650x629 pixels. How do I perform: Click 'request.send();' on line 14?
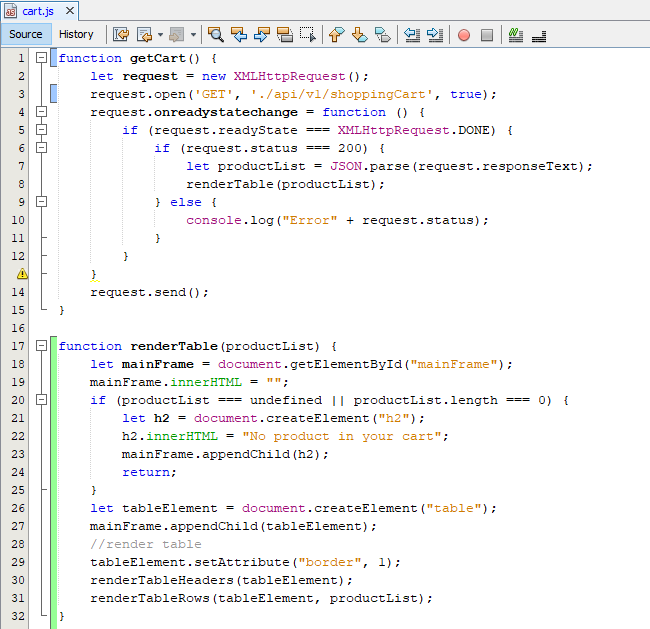click(149, 292)
